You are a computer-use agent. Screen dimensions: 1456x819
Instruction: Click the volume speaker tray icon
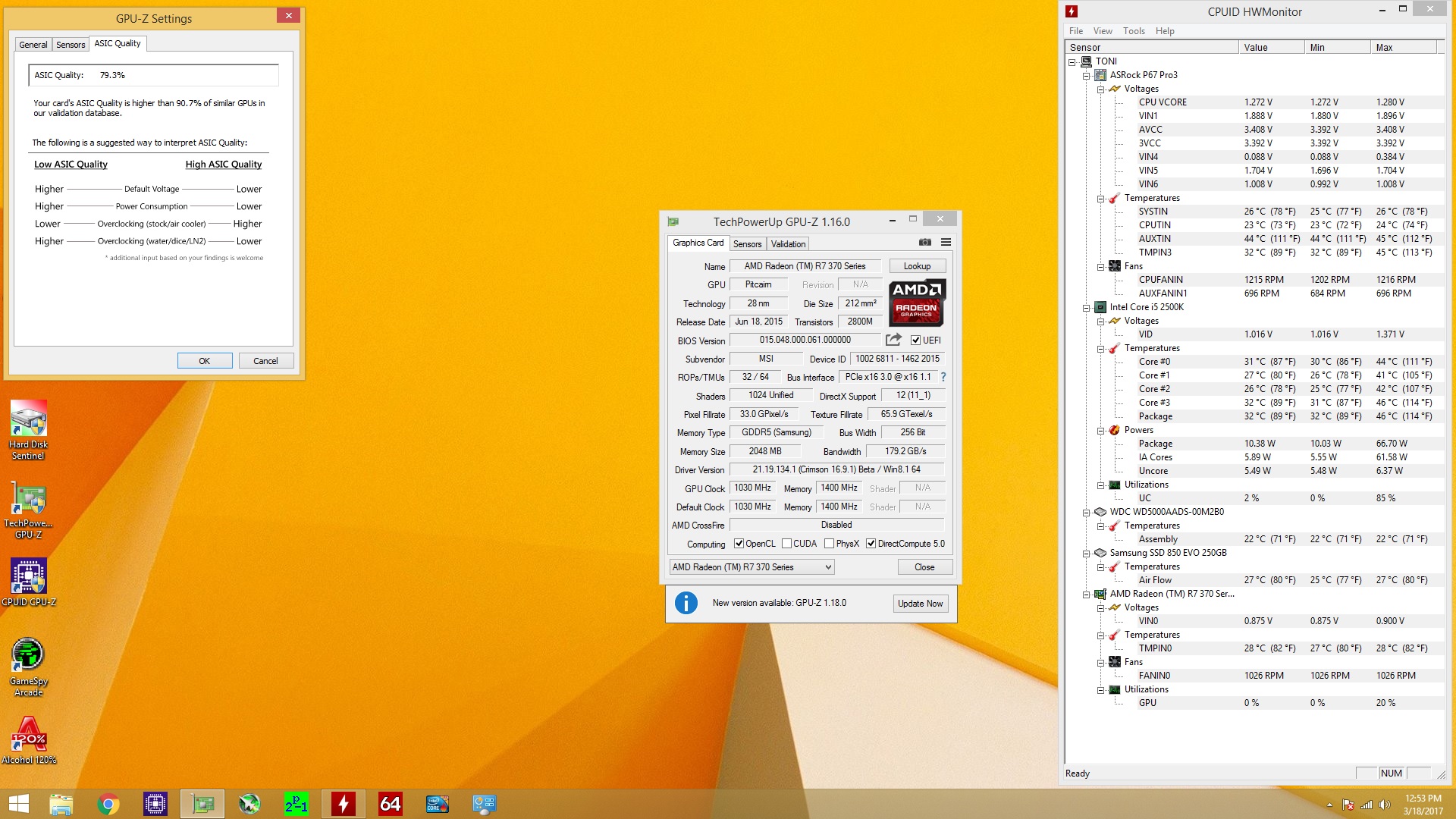tap(1384, 805)
